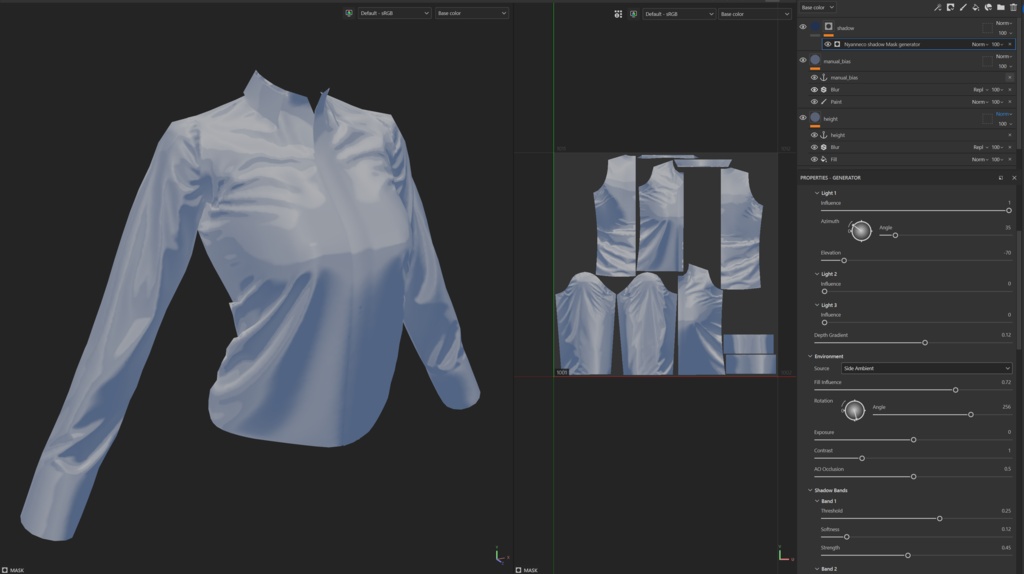Screen dimensions: 1024x574
Task: Open Default - sRGB dropdown in 3D viewport
Action: coord(394,13)
